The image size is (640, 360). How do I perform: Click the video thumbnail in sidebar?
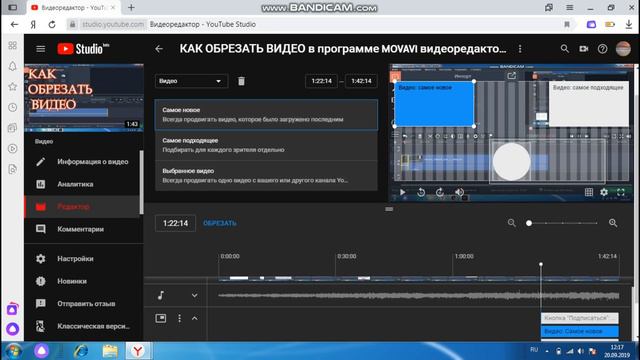pyautogui.click(x=84, y=98)
